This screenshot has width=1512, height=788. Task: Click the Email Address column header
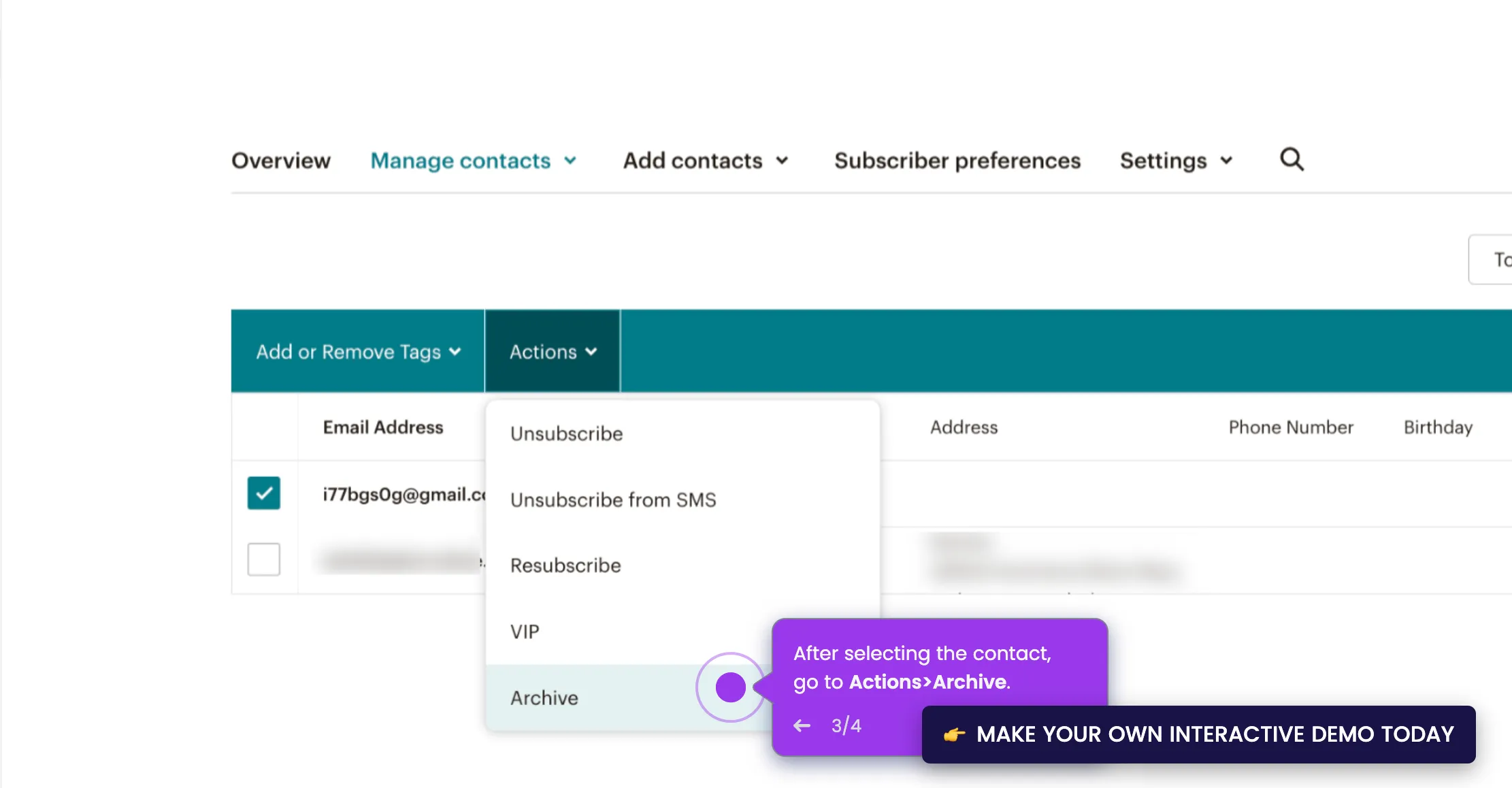[383, 427]
